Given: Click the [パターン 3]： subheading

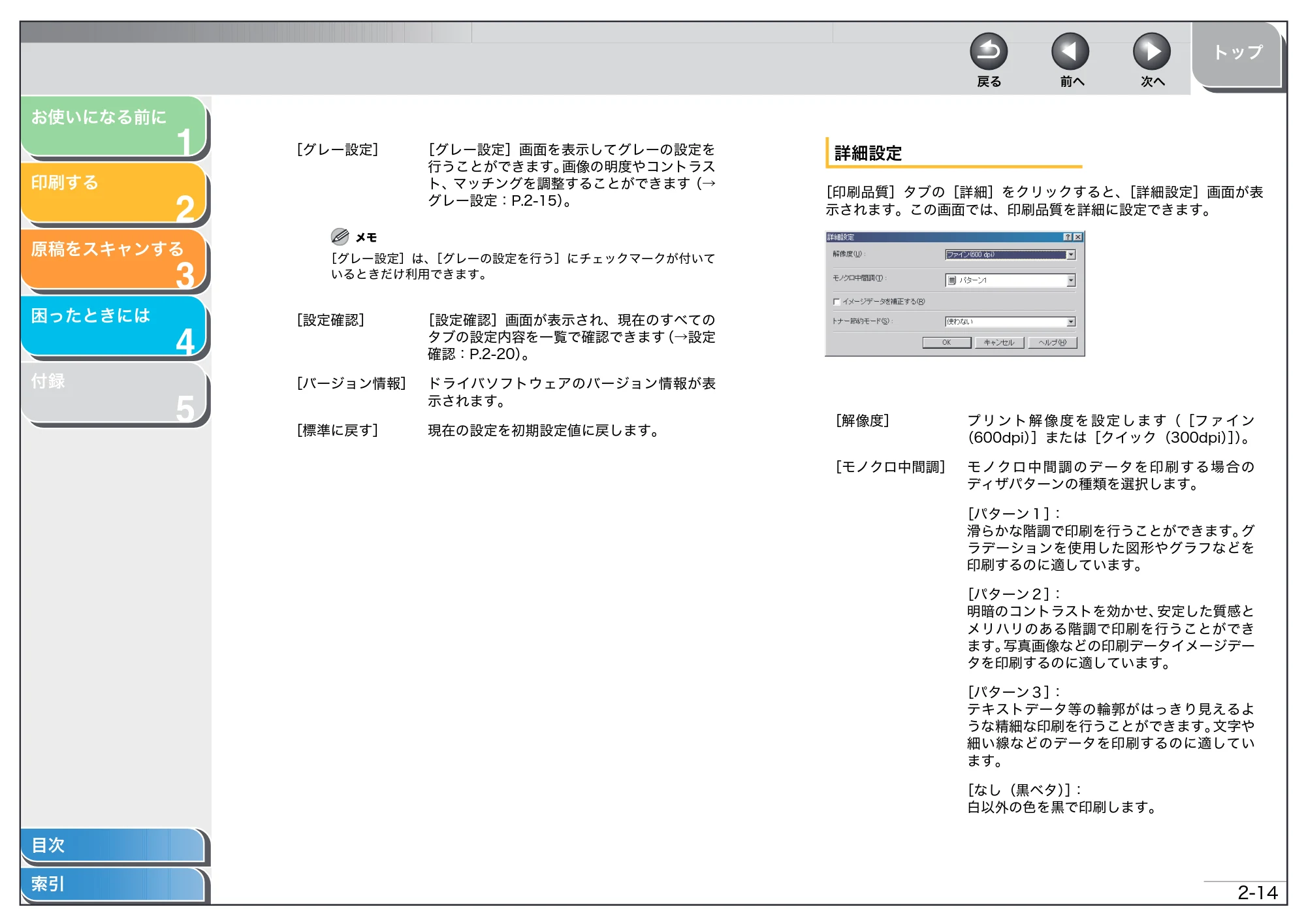Looking at the screenshot, I should pyautogui.click(x=1014, y=692).
